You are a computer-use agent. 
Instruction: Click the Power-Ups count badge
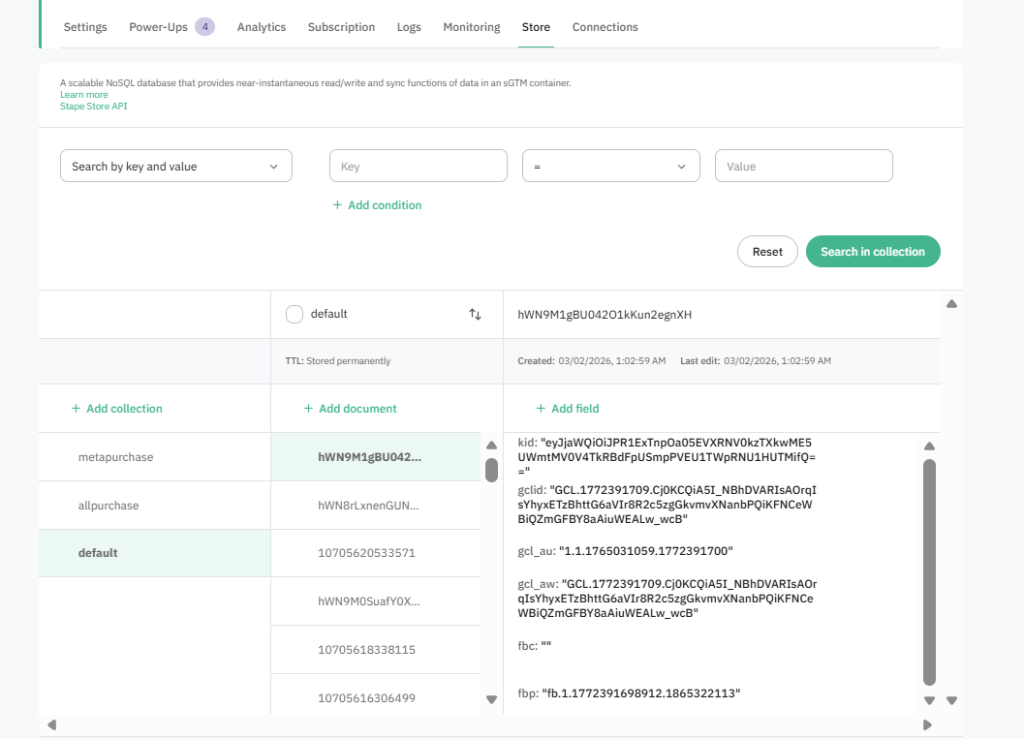(204, 27)
